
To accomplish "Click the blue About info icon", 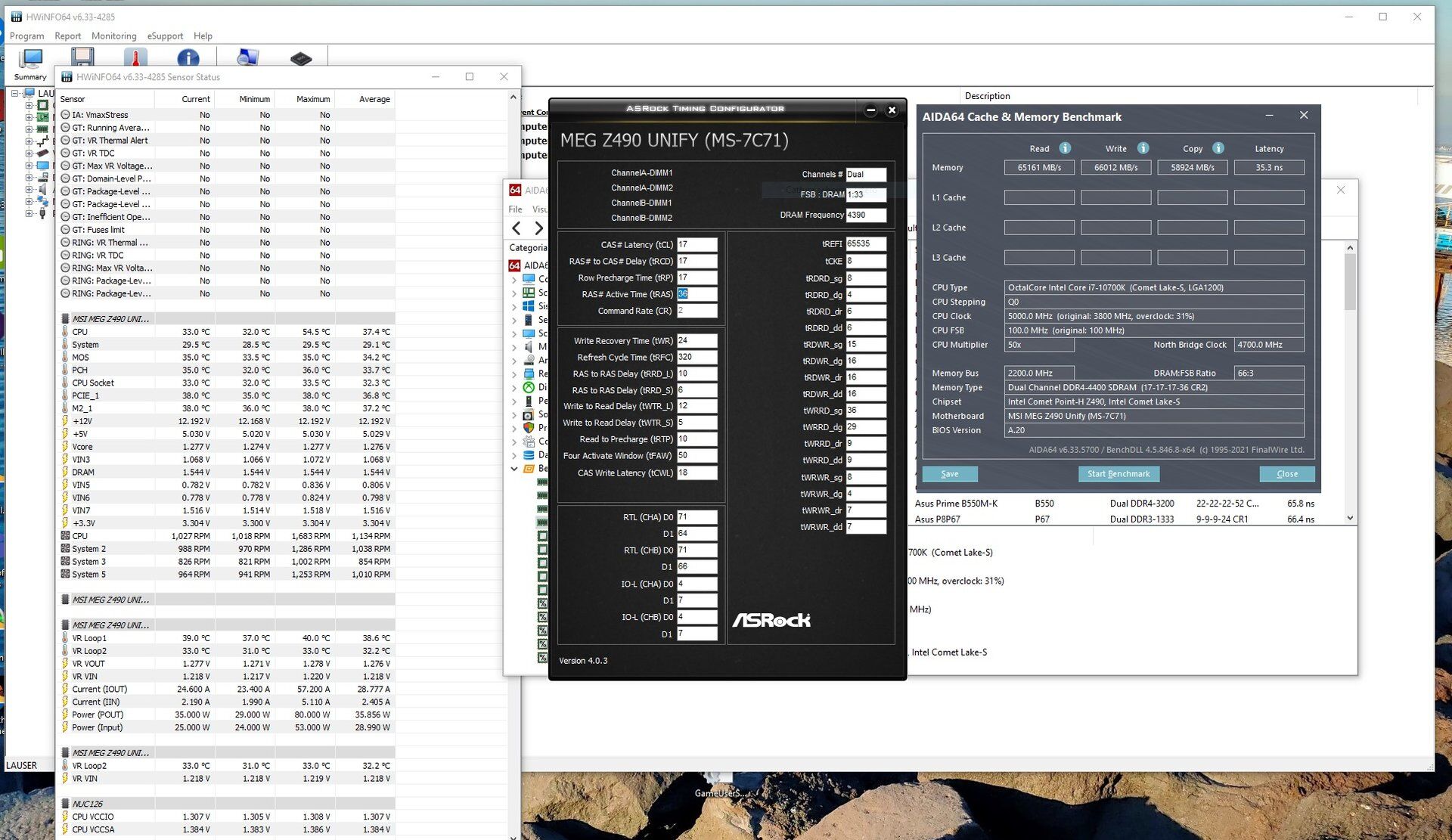I will (188, 58).
